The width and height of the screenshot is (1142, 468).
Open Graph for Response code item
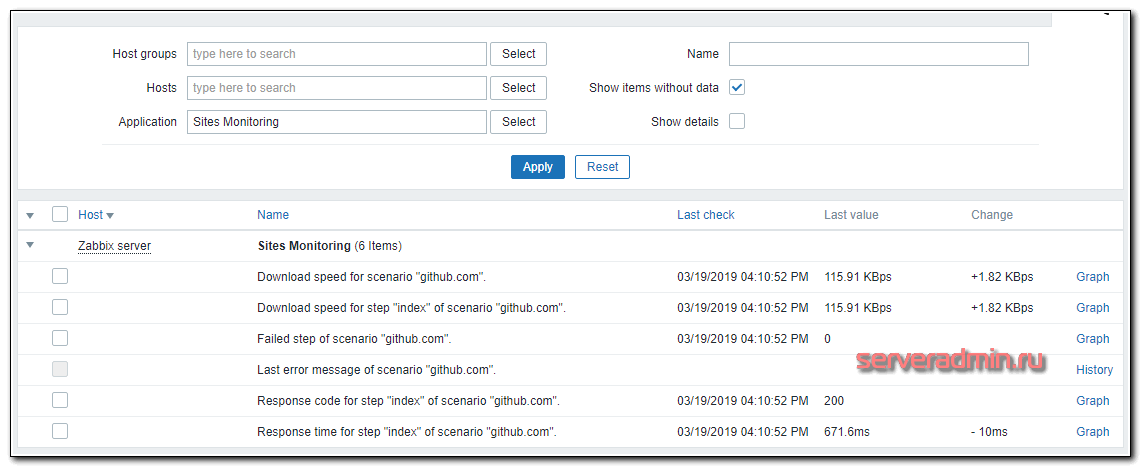[1092, 401]
